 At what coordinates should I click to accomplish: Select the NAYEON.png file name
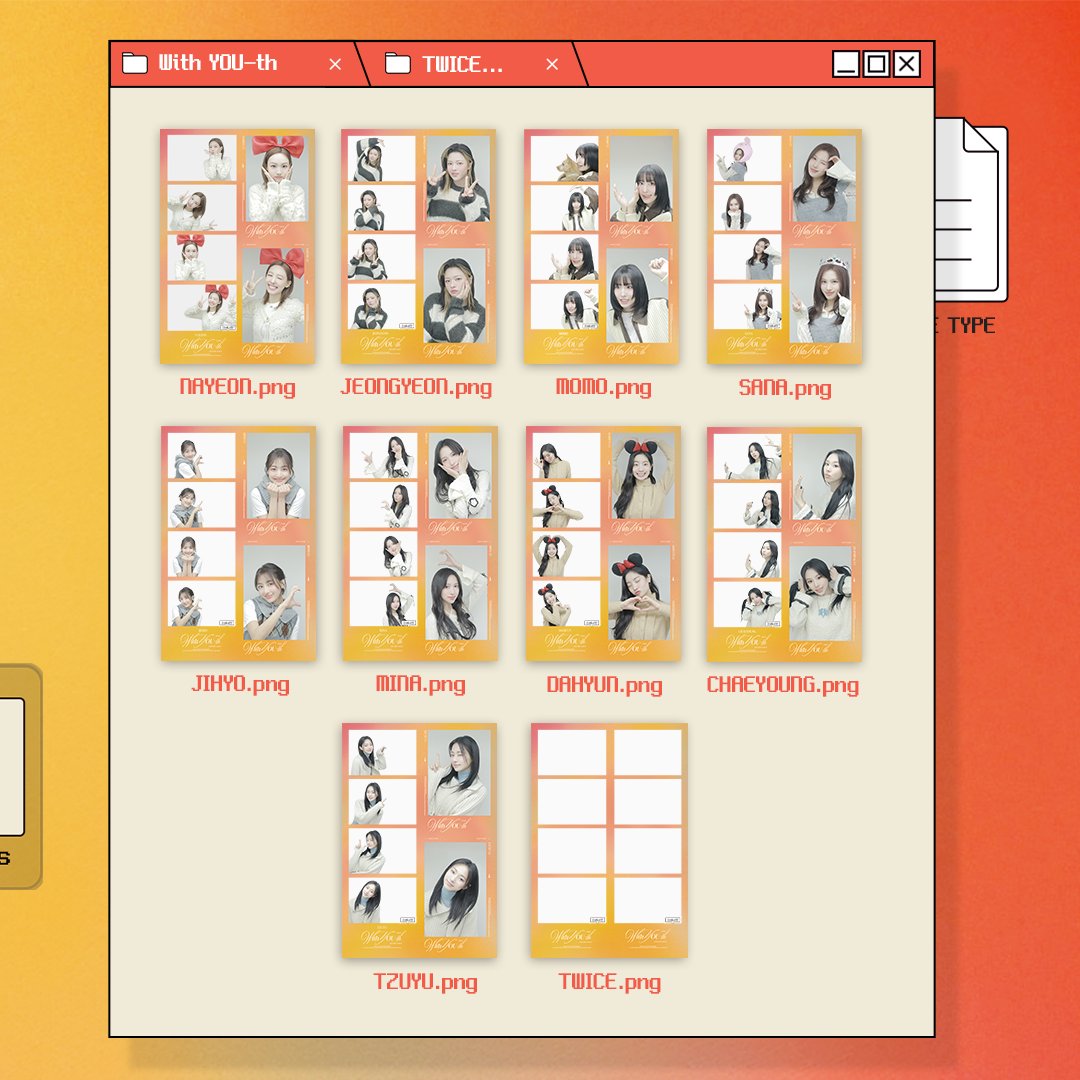pyautogui.click(x=238, y=387)
